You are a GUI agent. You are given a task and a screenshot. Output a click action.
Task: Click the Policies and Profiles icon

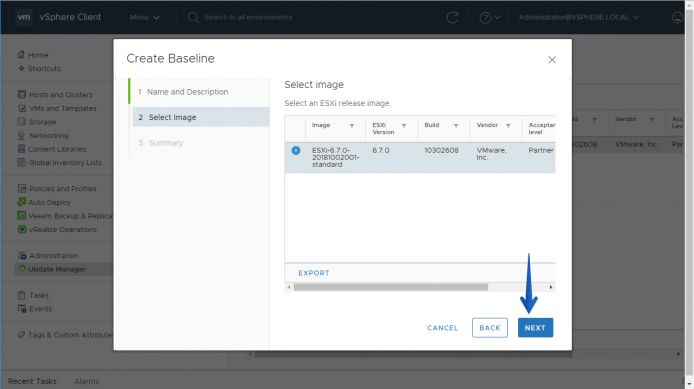tap(22, 188)
